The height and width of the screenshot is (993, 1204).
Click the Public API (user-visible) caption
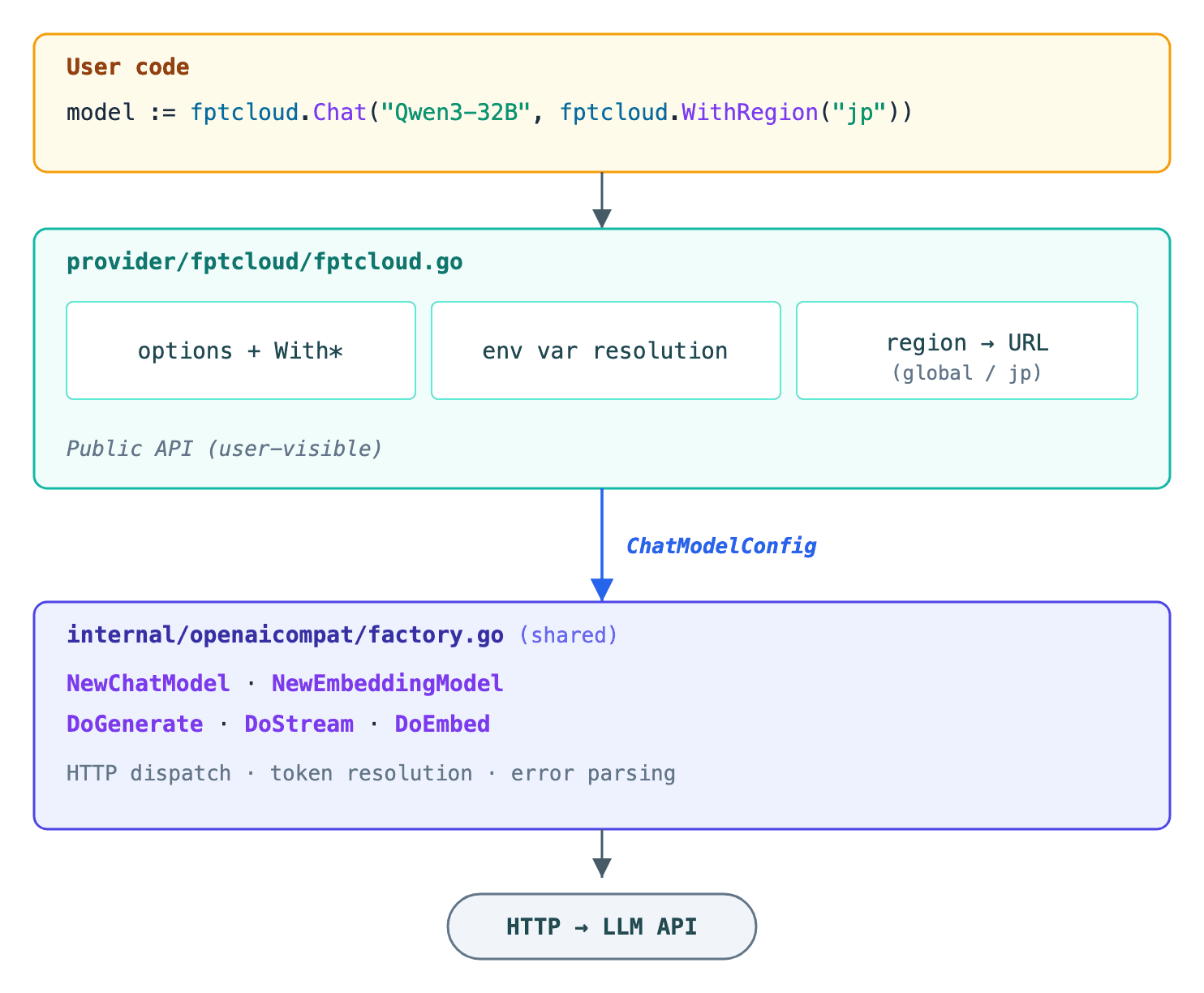click(x=223, y=448)
